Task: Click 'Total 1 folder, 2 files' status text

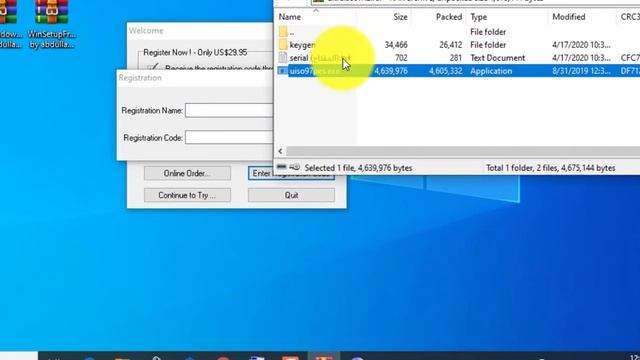Action: pos(550,168)
